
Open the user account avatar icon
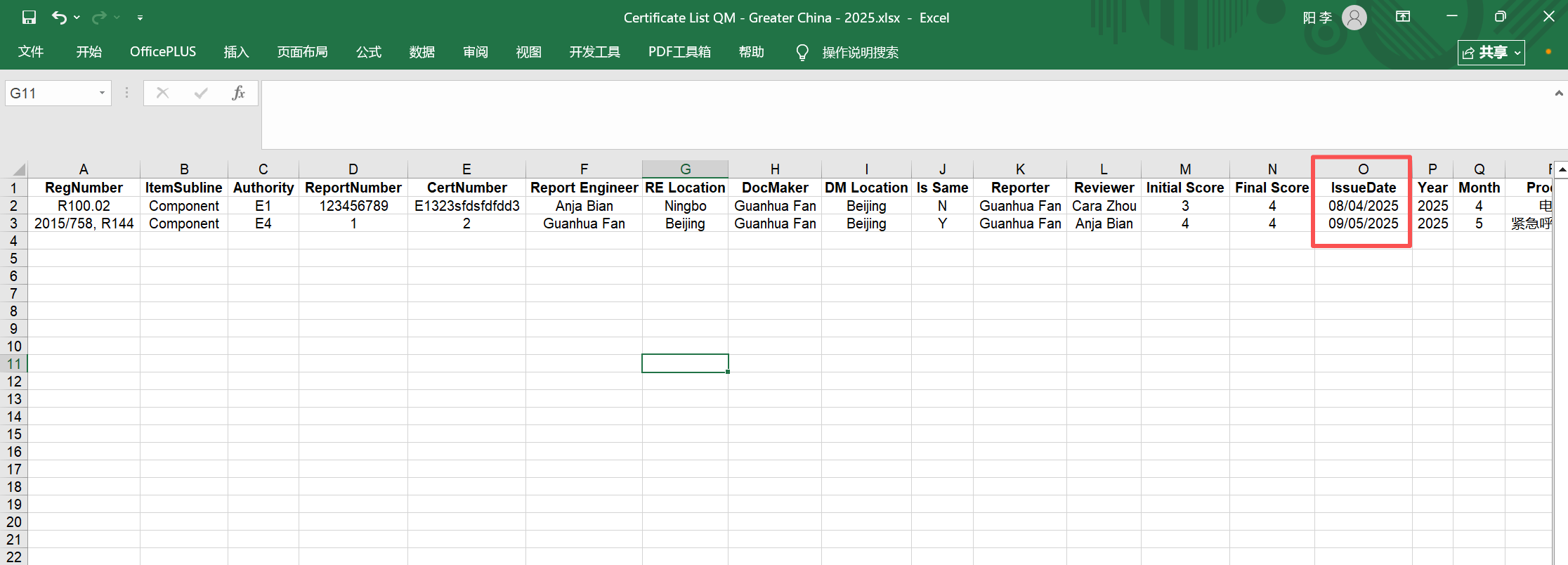(1354, 18)
